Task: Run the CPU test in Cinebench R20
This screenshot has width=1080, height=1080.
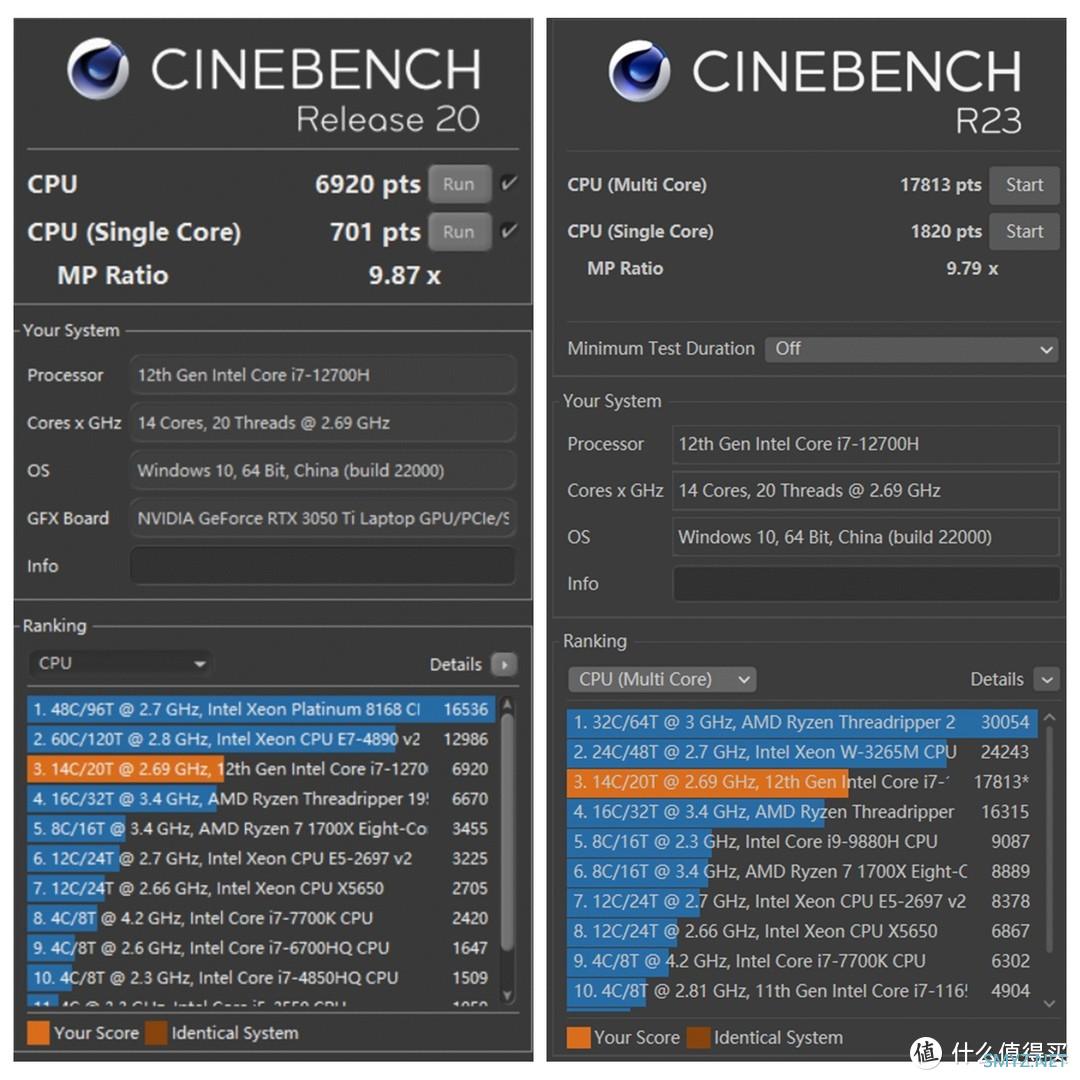Action: click(459, 184)
